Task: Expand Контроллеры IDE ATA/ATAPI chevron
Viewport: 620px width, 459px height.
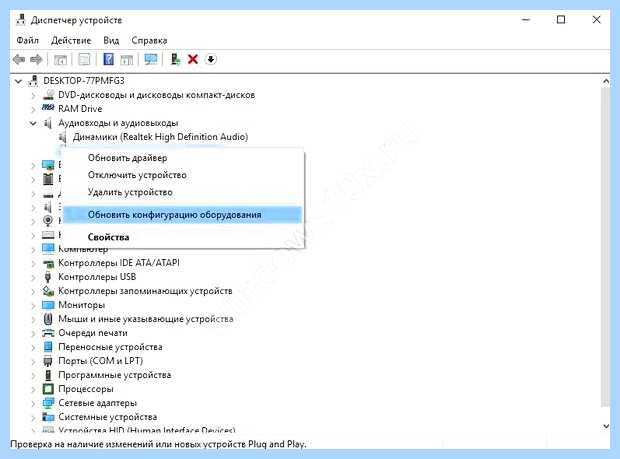Action: coord(34,263)
